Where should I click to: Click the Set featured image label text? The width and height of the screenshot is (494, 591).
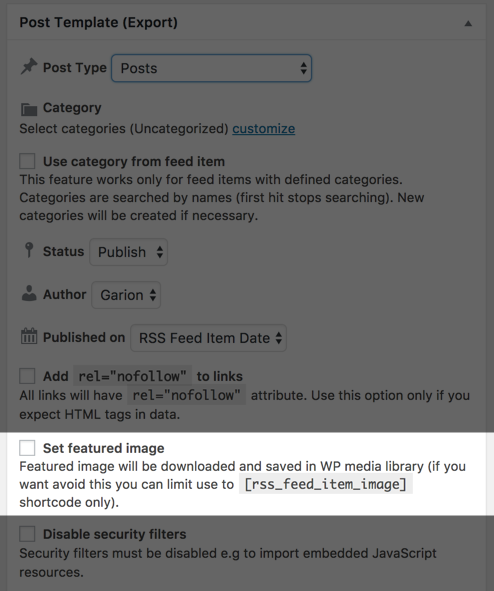point(104,448)
